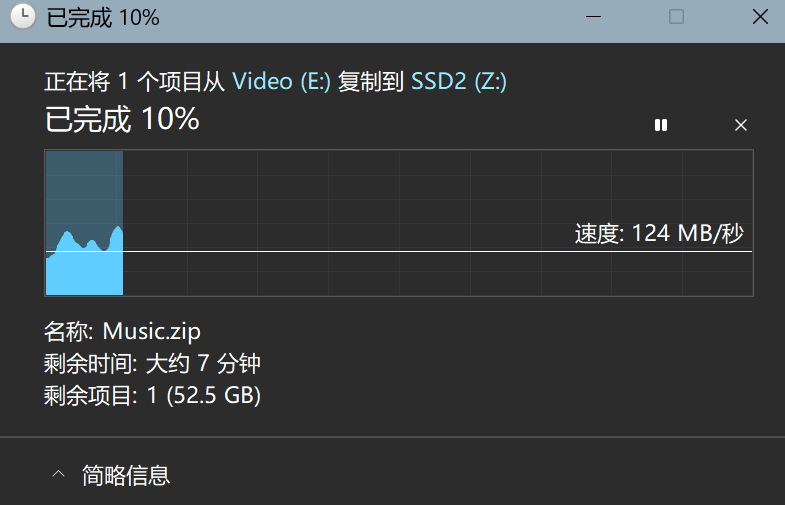Click the 剩余时间 remaining time line
Image resolution: width=785 pixels, height=505 pixels.
tap(152, 363)
